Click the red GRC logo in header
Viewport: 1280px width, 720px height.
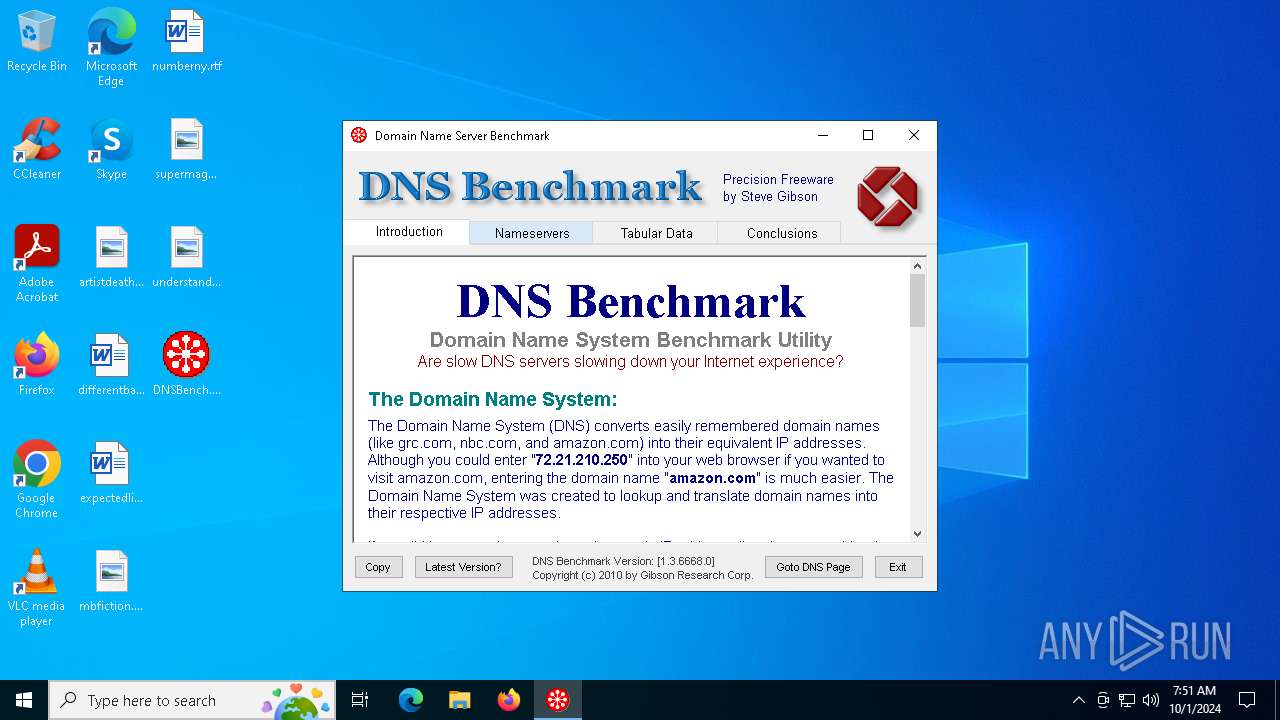pos(887,196)
